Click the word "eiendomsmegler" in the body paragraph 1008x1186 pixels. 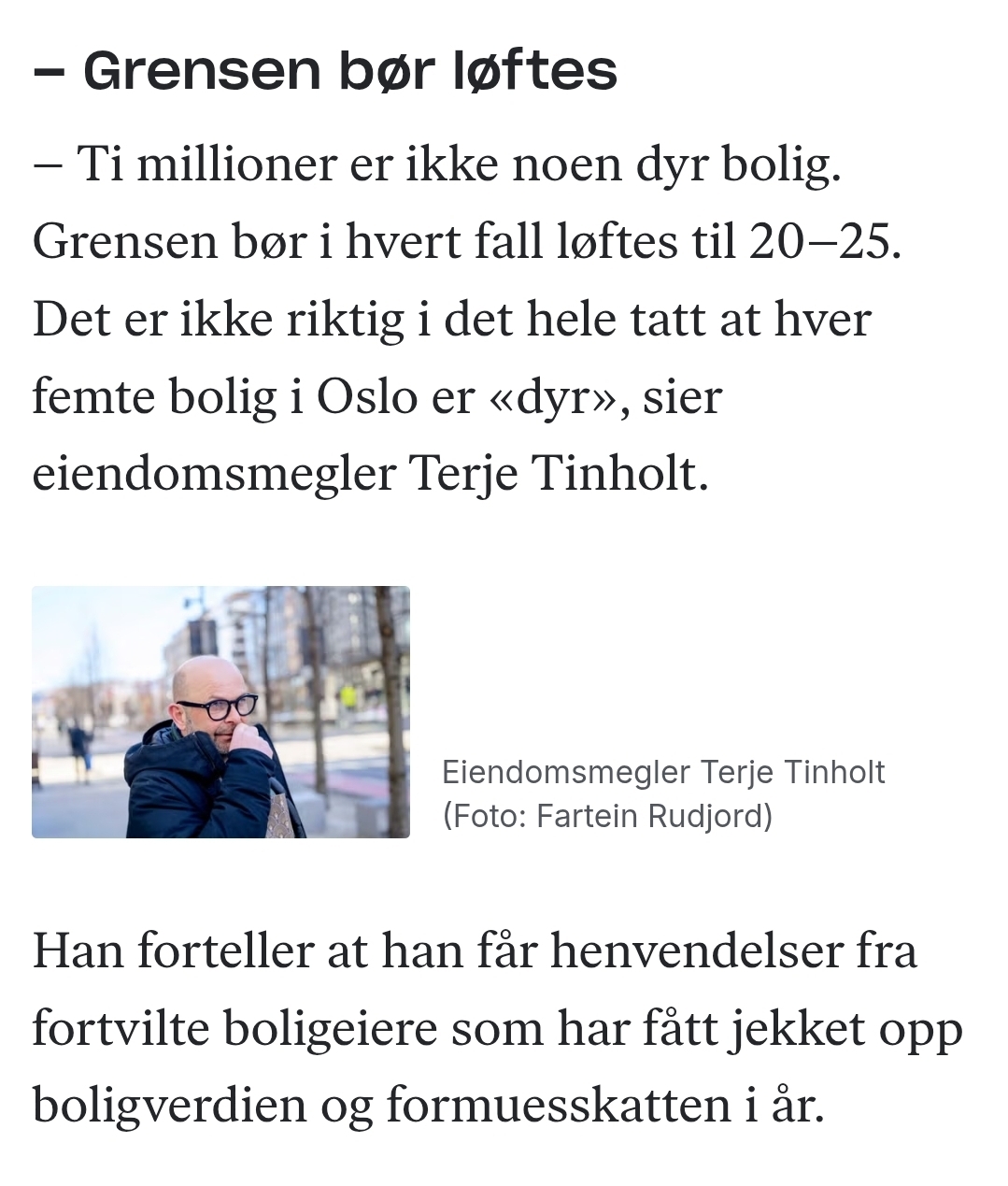click(214, 474)
